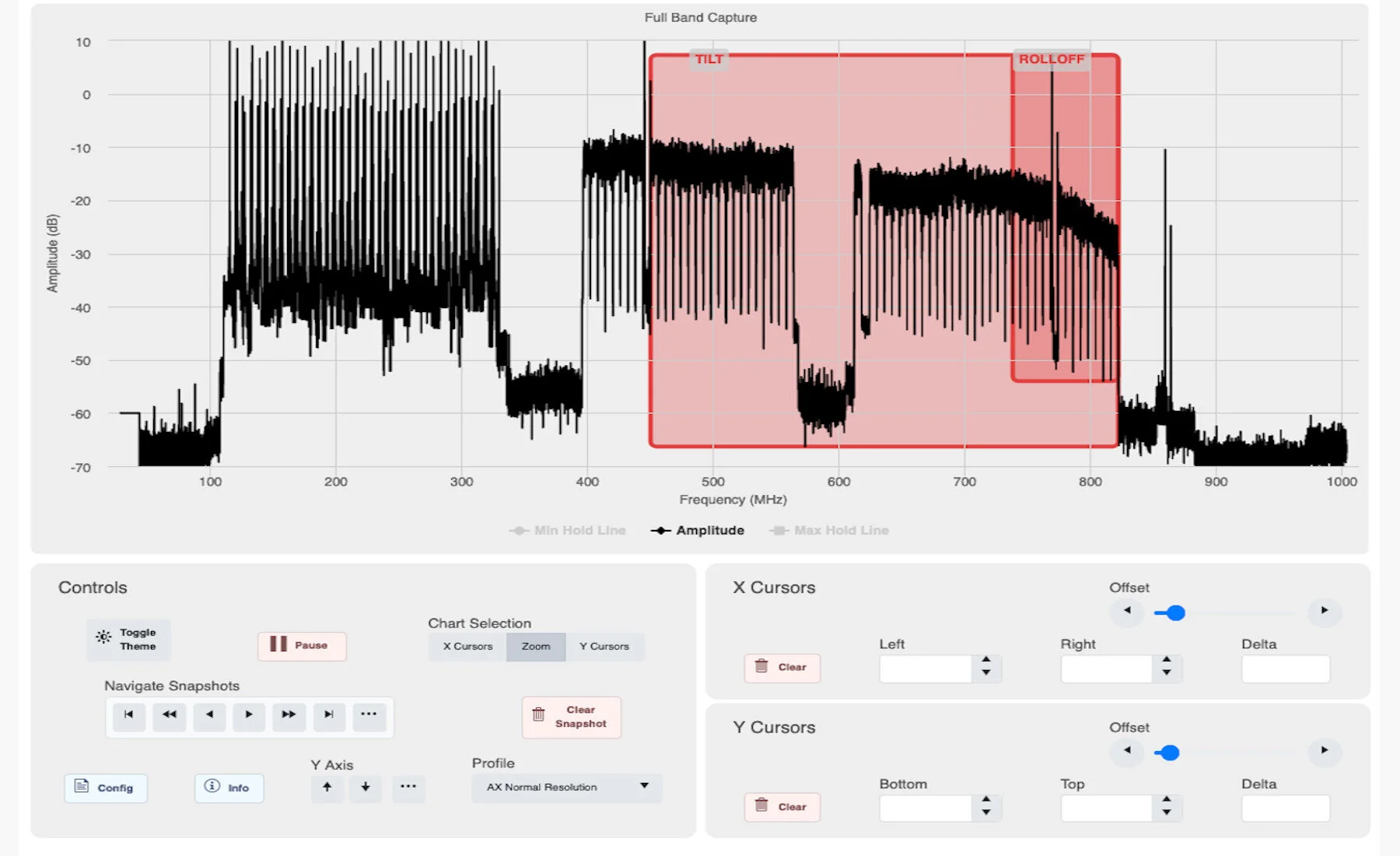Clear all snapshots with Clear Snapshot
This screenshot has height=856, width=1400.
point(572,717)
